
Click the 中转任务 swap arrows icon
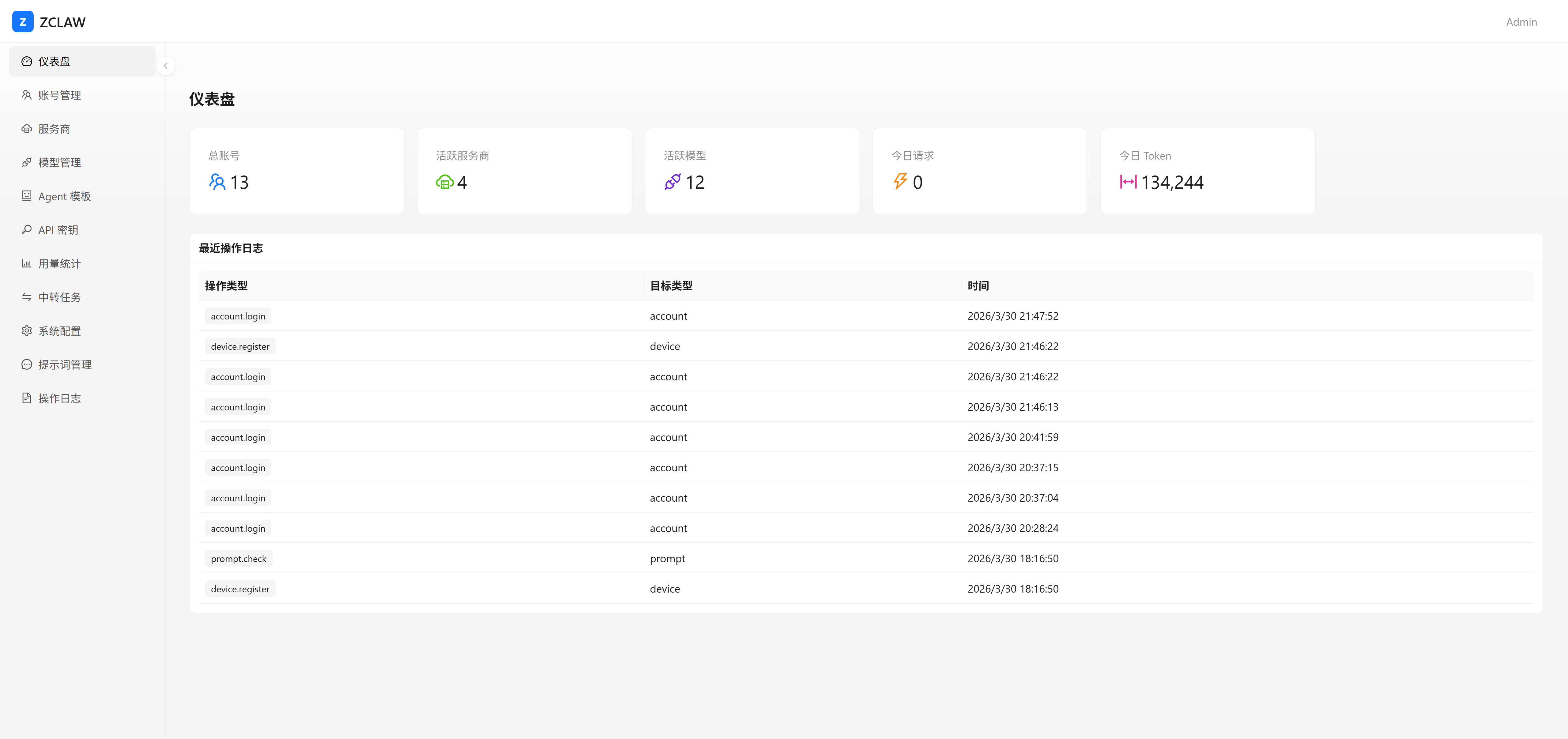tap(27, 297)
